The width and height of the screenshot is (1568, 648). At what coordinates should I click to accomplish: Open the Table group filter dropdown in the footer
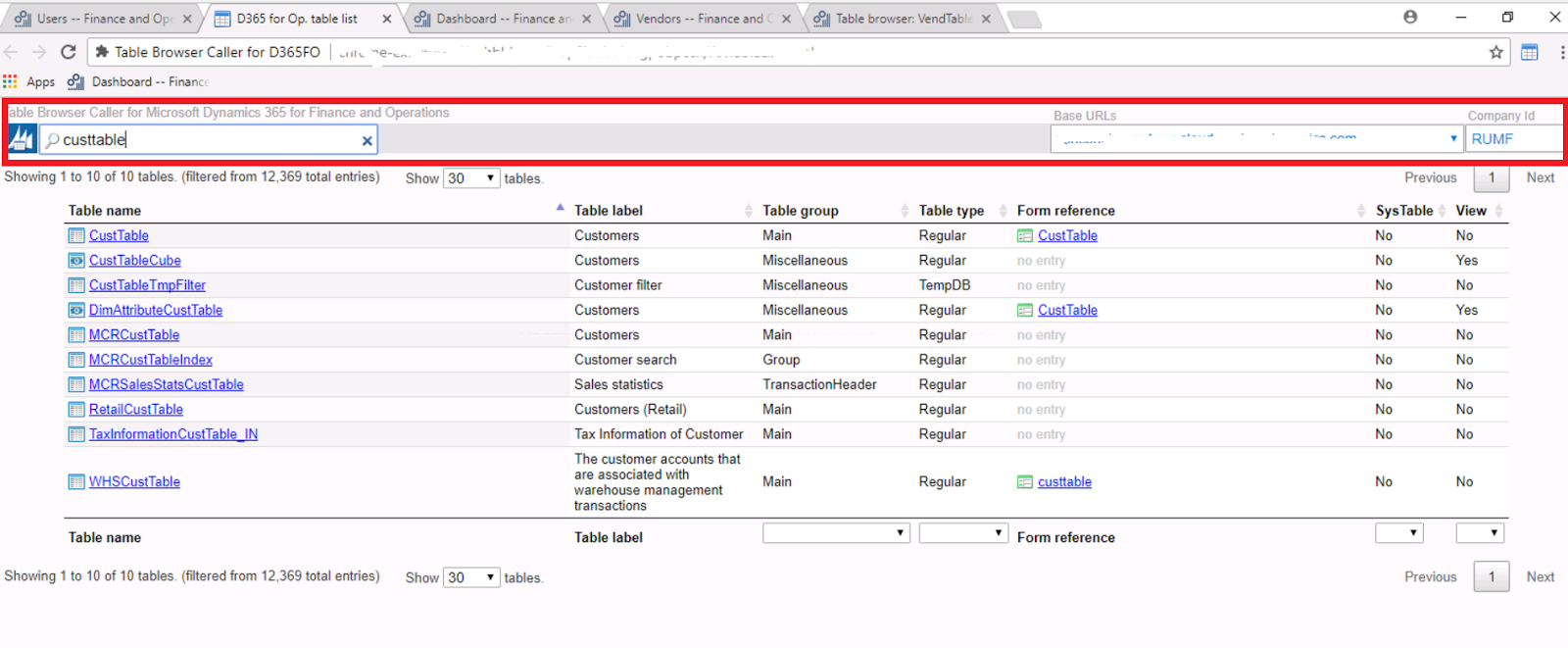836,533
